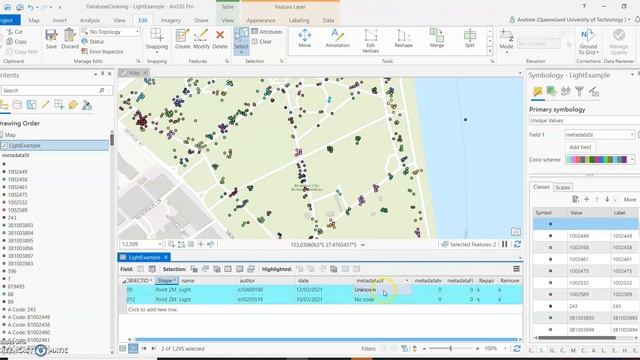The width and height of the screenshot is (640, 360).
Task: Click the Status button in Manage Edits
Action: coord(93,42)
